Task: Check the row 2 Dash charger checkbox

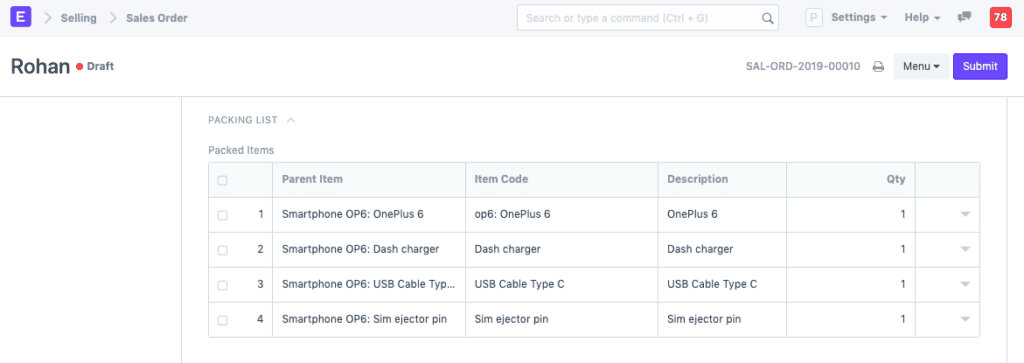Action: click(x=223, y=250)
